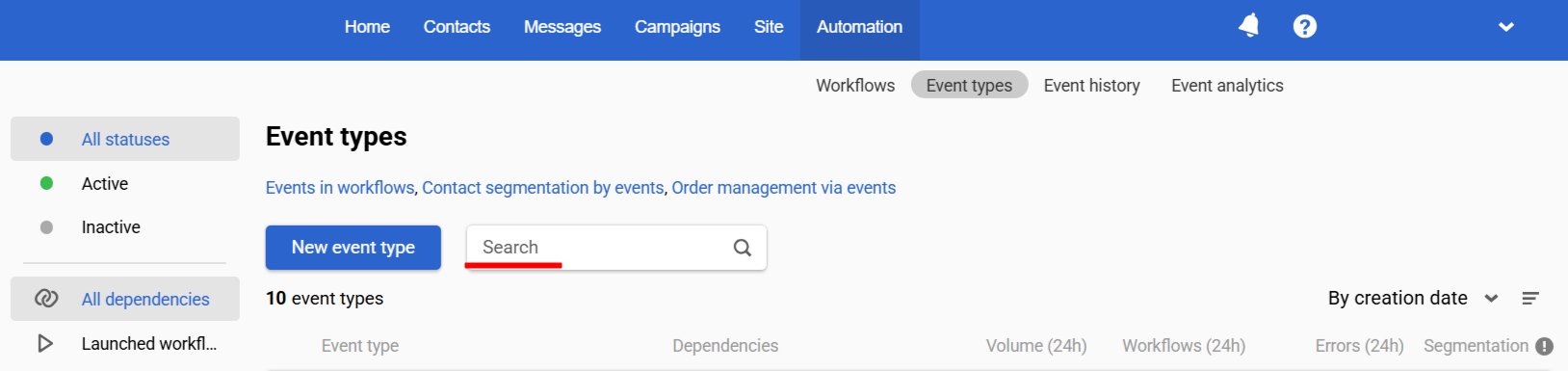Click the All dependencies link icon
The width and height of the screenshot is (1568, 371).
pyautogui.click(x=46, y=299)
